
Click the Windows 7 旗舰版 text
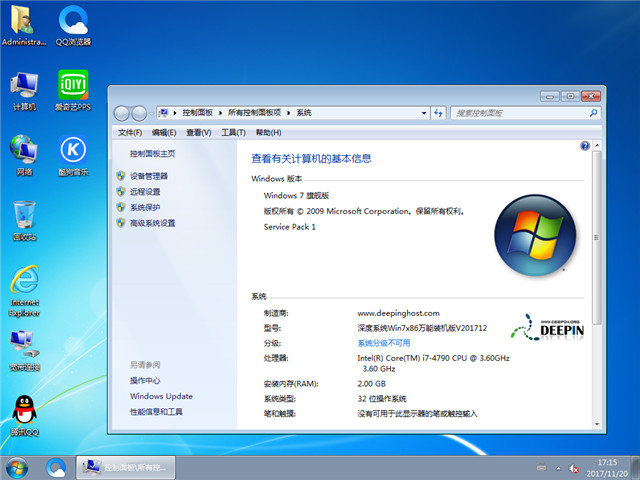(296, 196)
